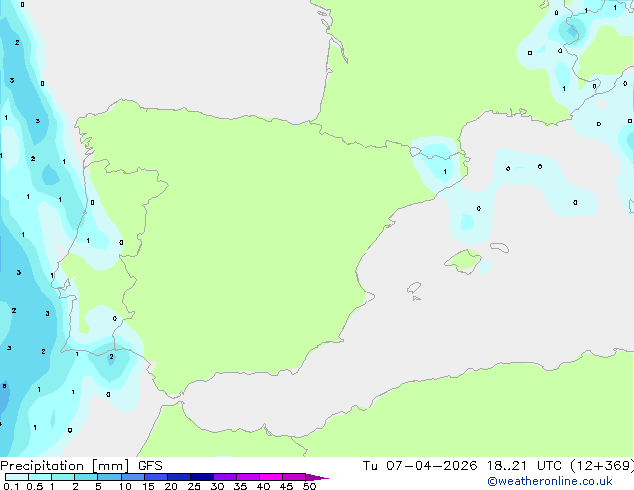Click the legend label "50"
The width and height of the screenshot is (634, 490).
pos(309,486)
